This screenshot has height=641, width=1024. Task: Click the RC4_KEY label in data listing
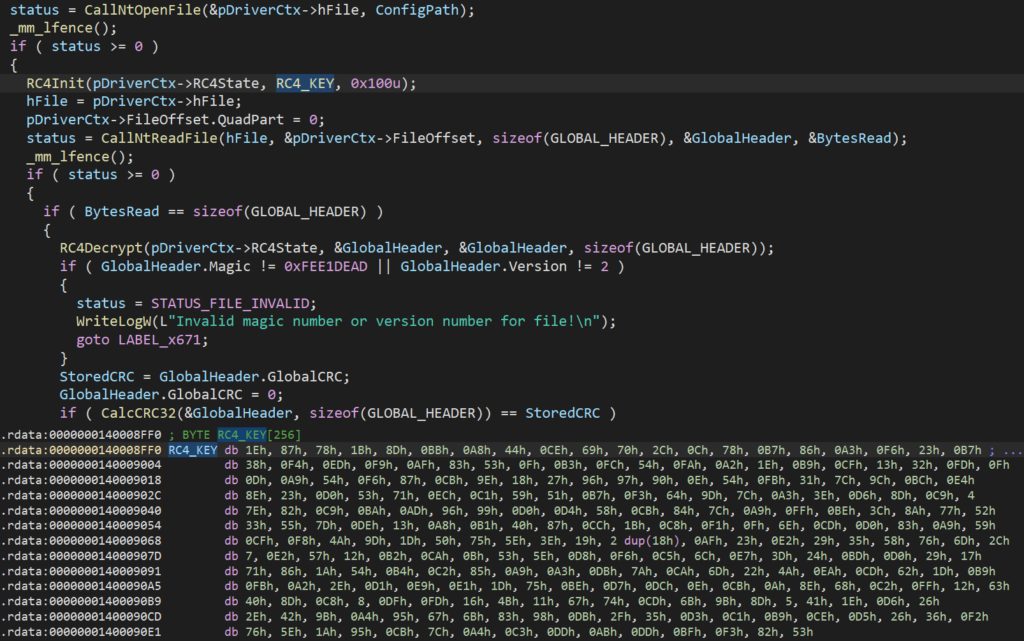(x=193, y=450)
